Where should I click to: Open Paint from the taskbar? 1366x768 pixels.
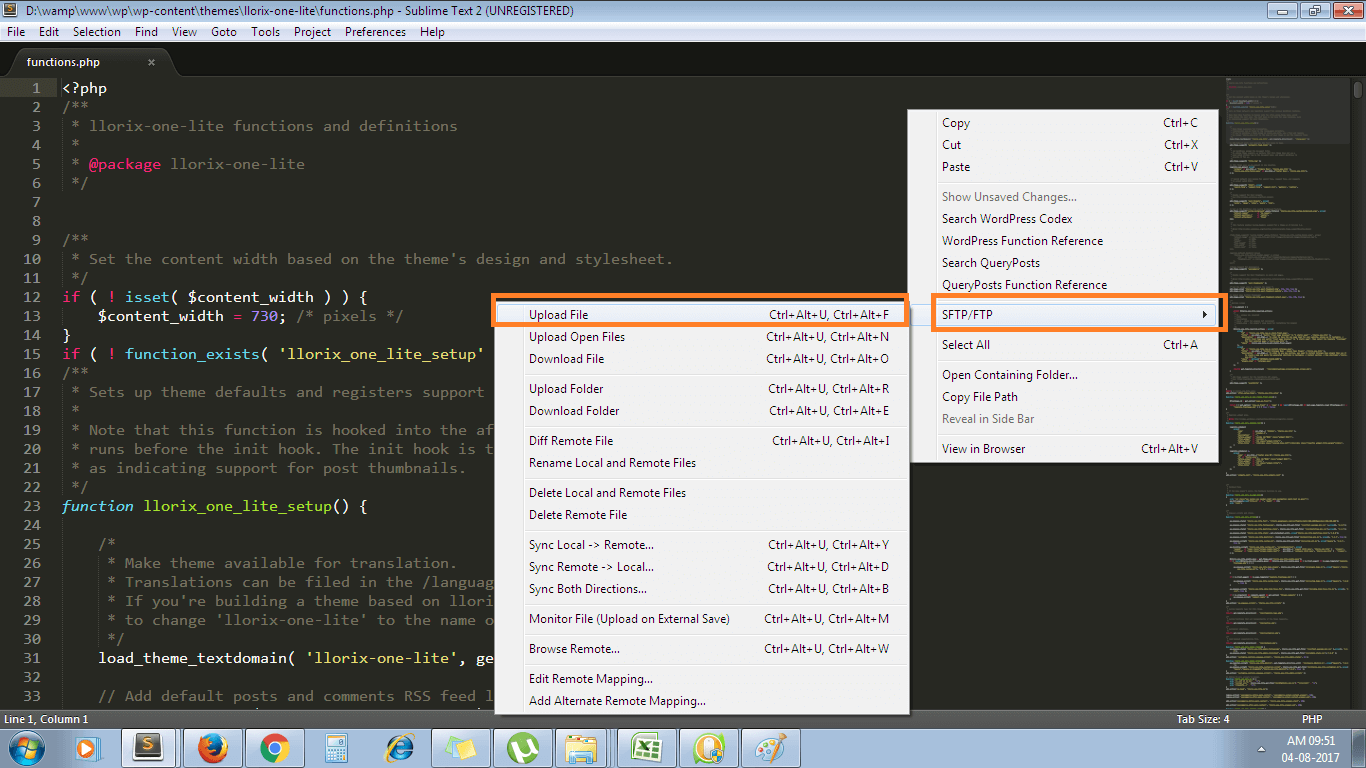point(769,748)
